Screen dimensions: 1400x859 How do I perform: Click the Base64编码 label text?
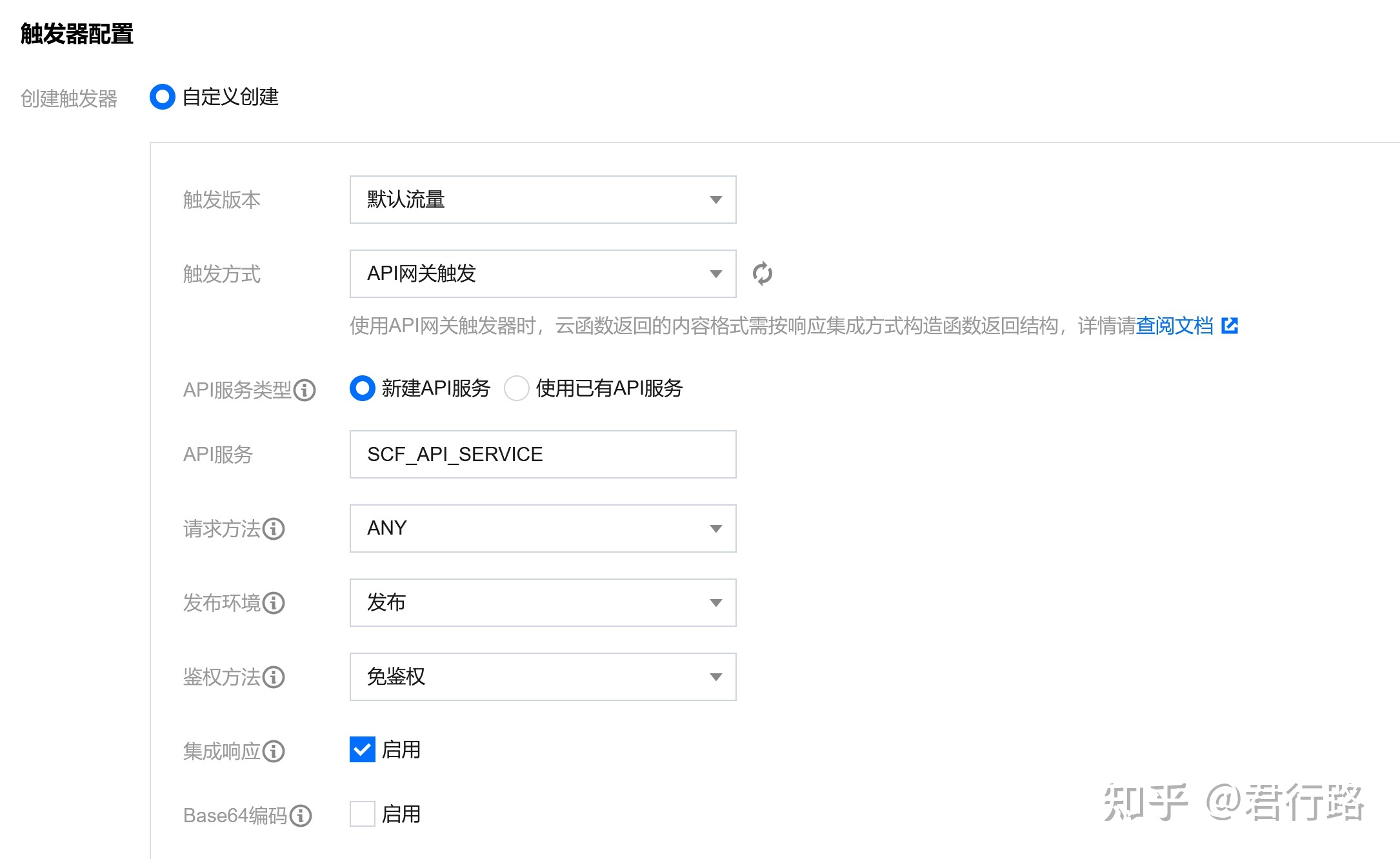pyautogui.click(x=235, y=816)
